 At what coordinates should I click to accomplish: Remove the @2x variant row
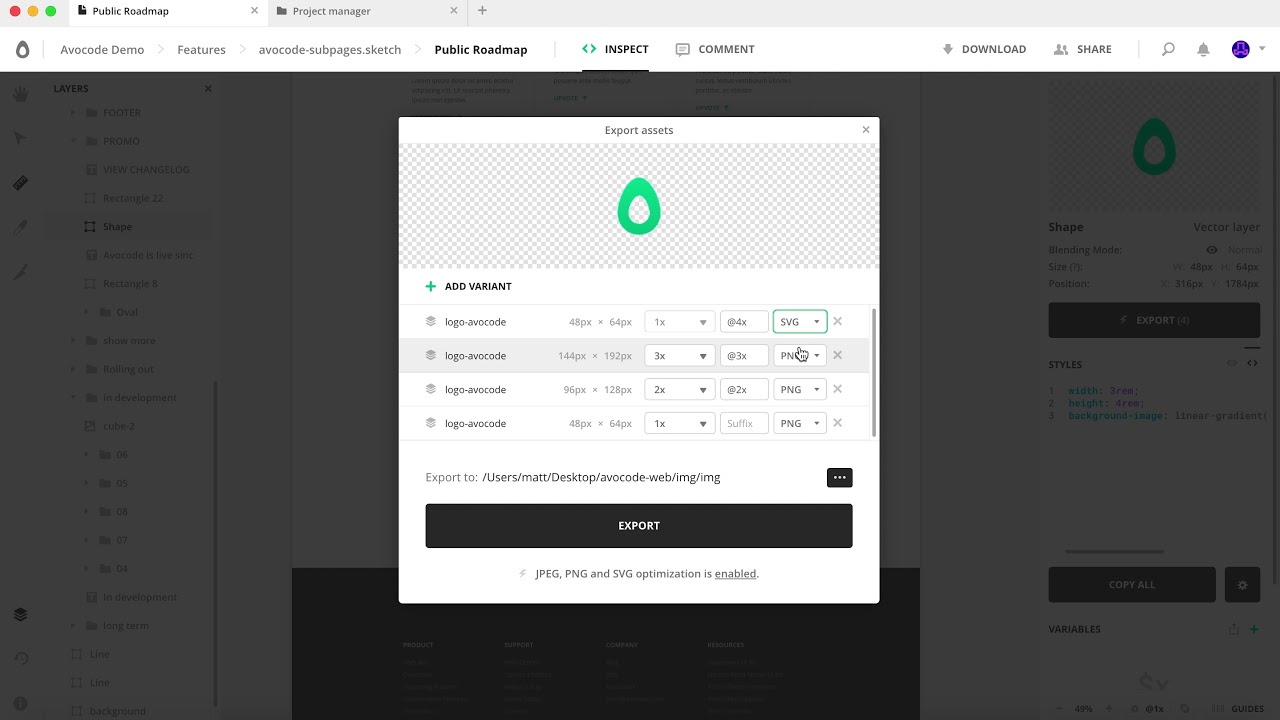[838, 389]
